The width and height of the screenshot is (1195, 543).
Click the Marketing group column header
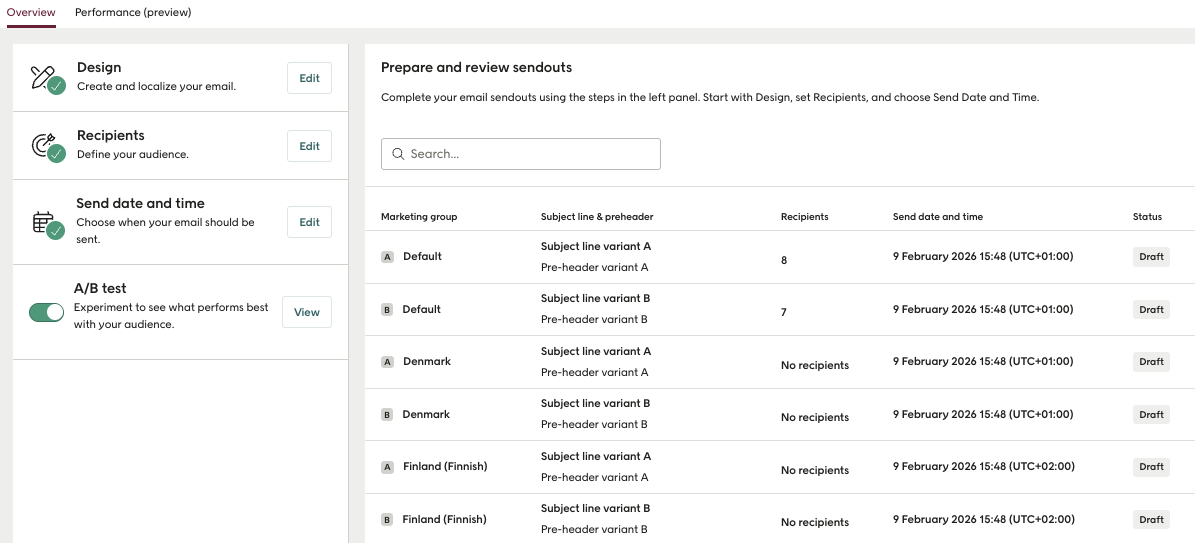point(419,217)
